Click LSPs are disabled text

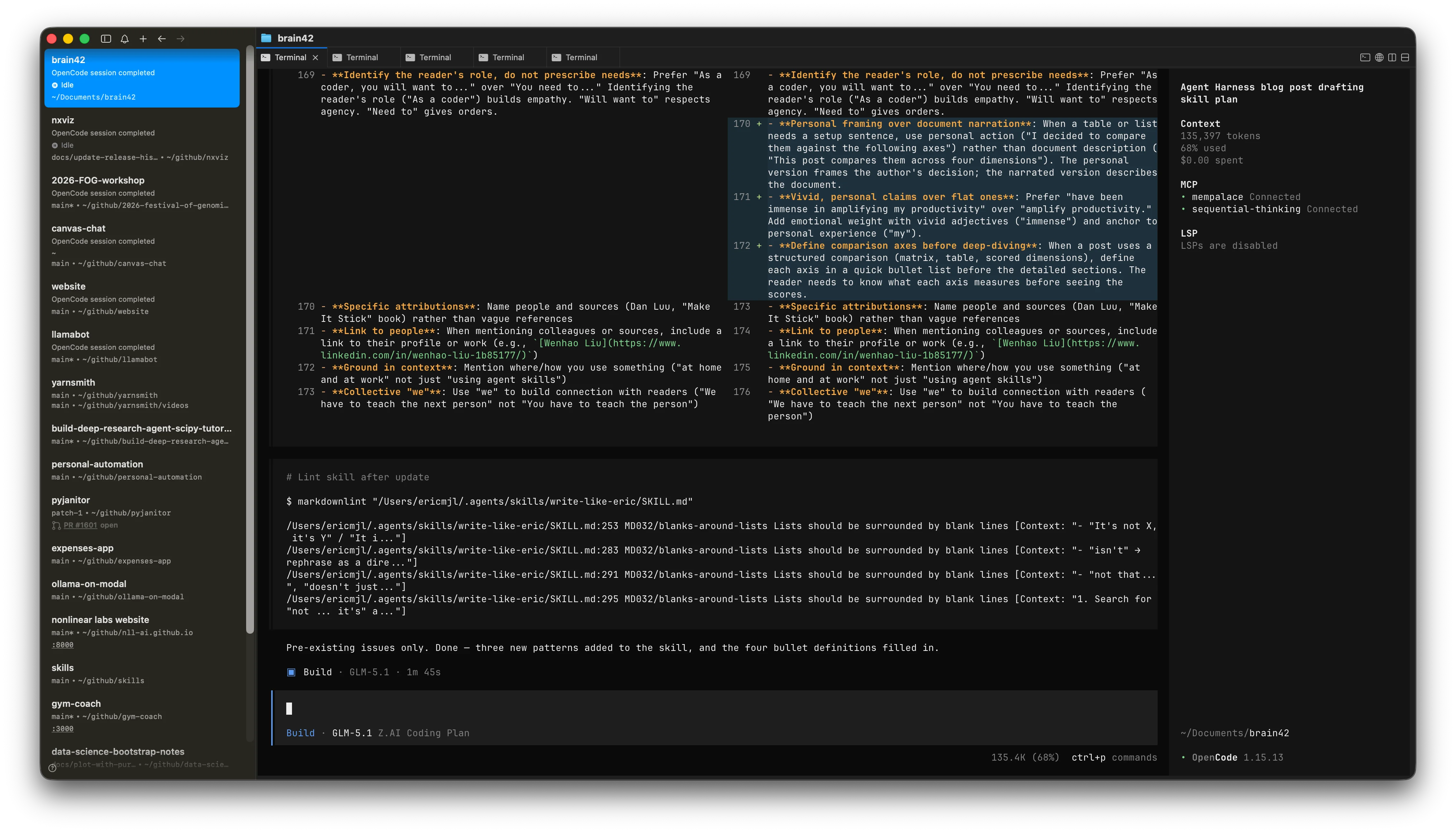pyautogui.click(x=1228, y=246)
